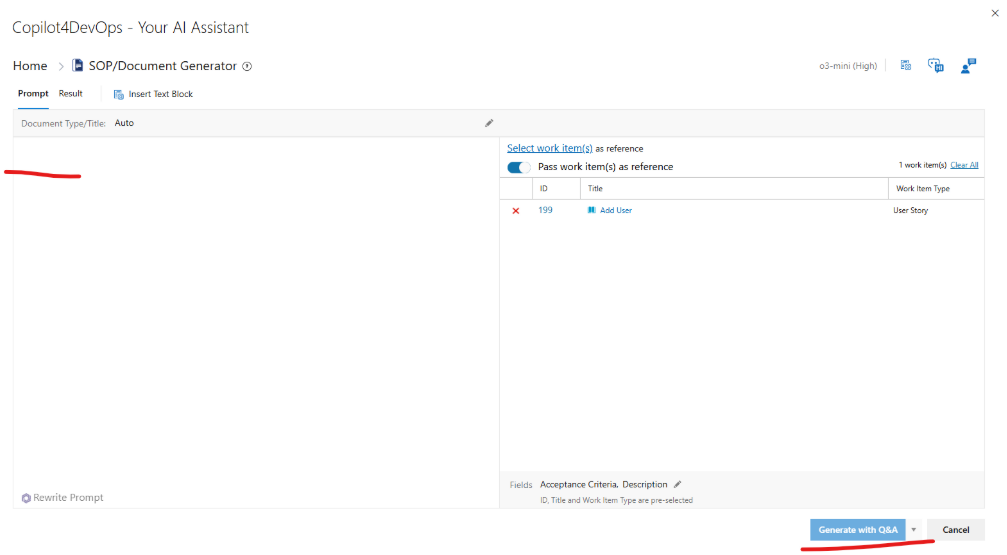Open the Add User work item title
Image resolution: width=1007 pixels, height=555 pixels.
tap(616, 210)
